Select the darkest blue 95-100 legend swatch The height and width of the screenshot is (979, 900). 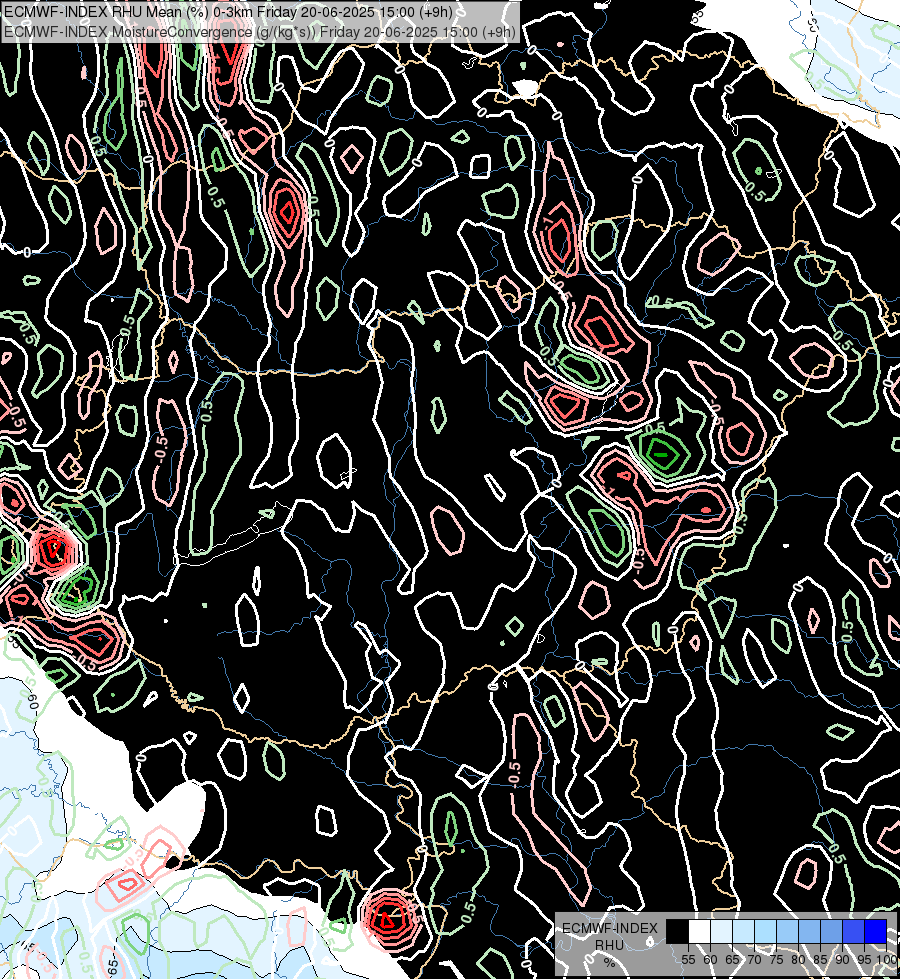click(x=876, y=932)
